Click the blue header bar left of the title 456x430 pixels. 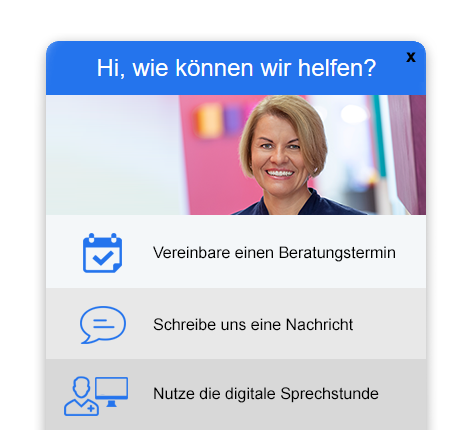(70, 68)
